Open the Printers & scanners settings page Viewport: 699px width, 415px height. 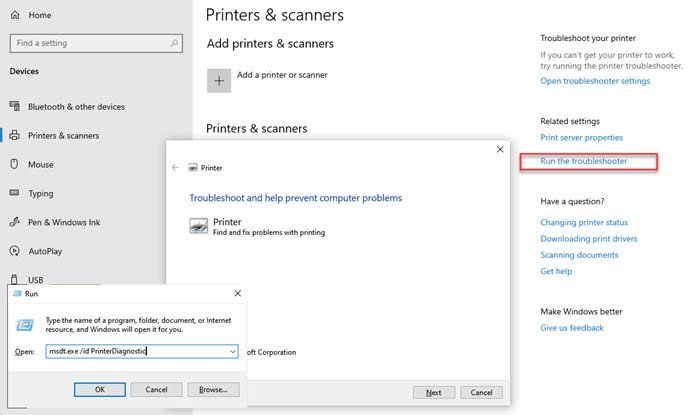click(62, 135)
